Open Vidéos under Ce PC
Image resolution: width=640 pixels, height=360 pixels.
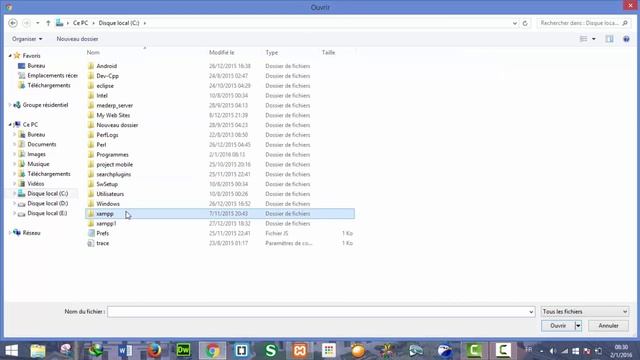[x=36, y=184]
